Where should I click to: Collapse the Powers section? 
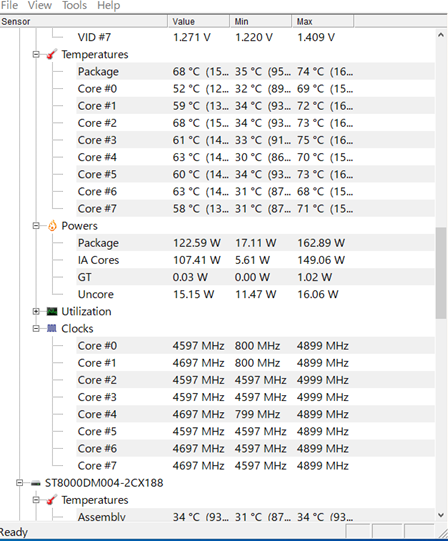coord(36,226)
